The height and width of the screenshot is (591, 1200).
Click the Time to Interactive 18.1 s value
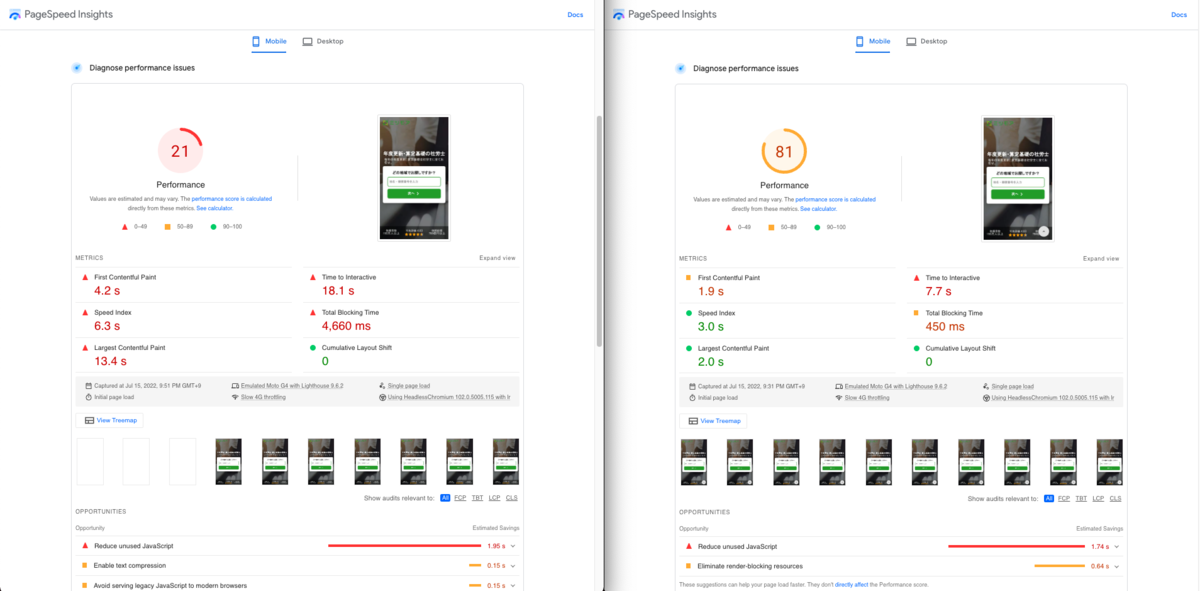[x=338, y=291]
